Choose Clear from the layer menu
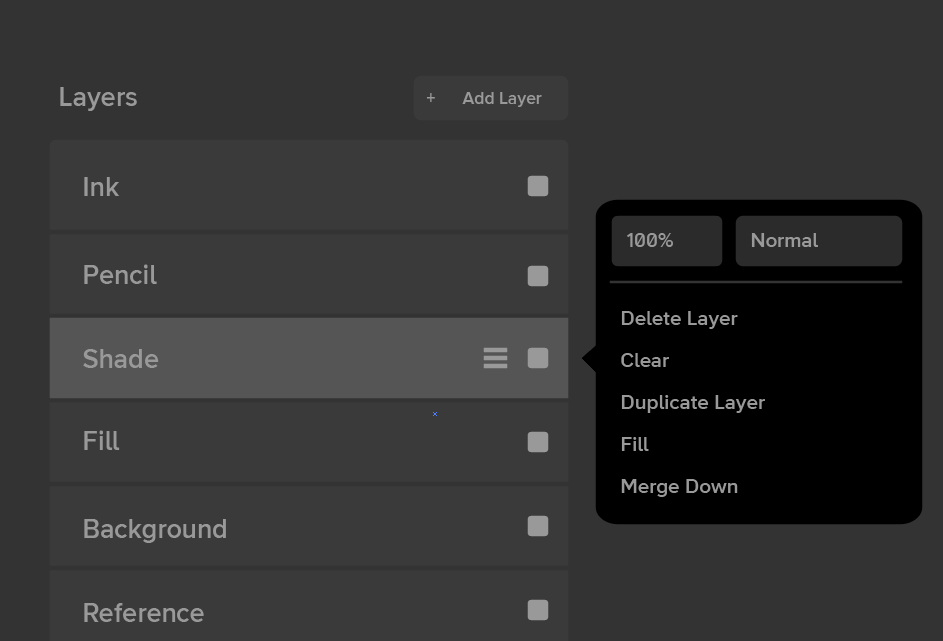Viewport: 943px width, 641px height. coord(645,360)
